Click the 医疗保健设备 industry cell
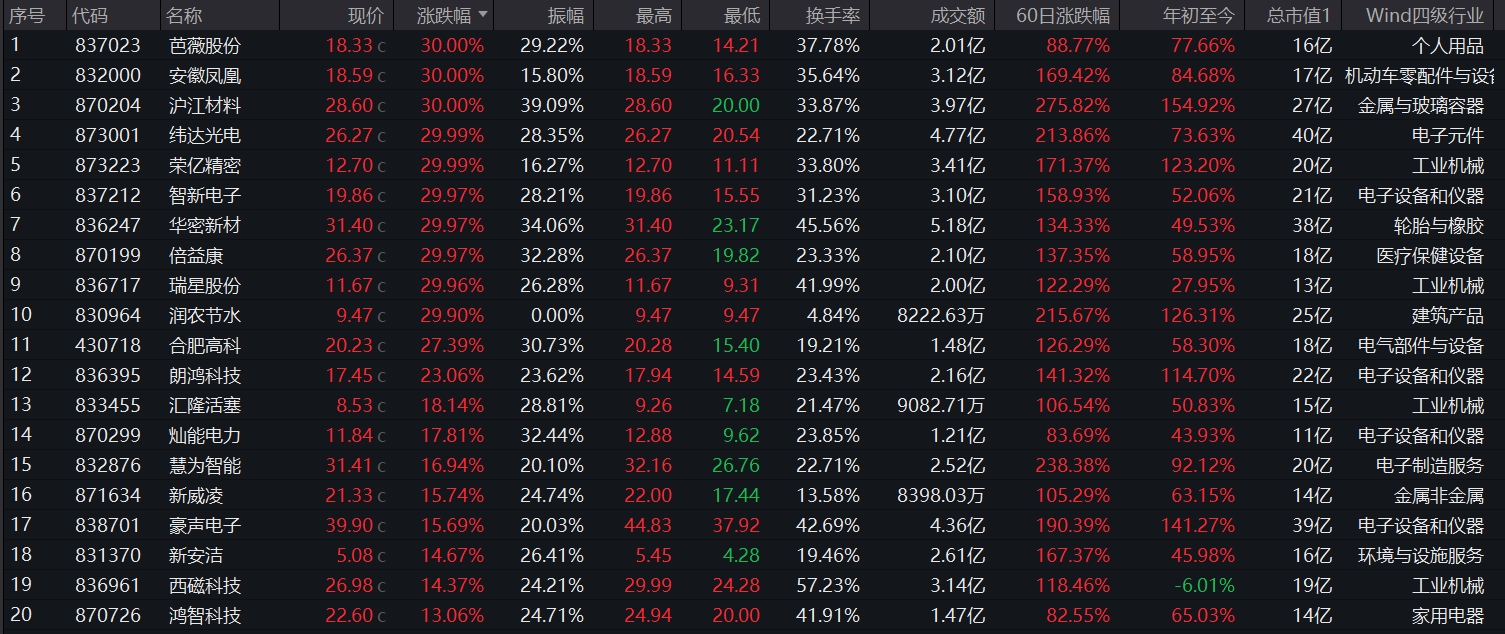Image resolution: width=1505 pixels, height=634 pixels. coord(1430,255)
